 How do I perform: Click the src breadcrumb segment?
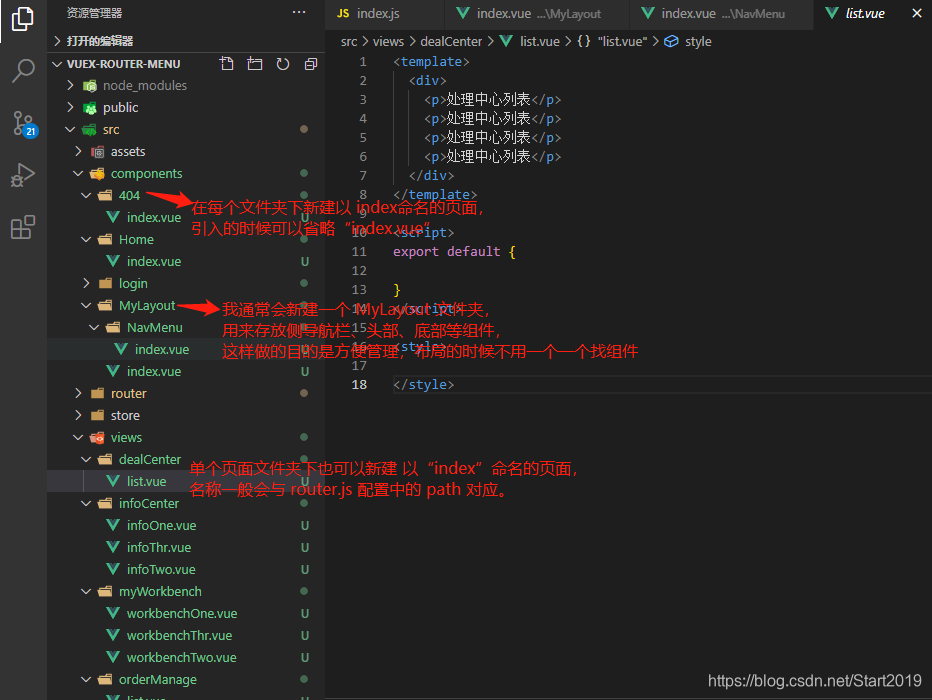coord(349,42)
